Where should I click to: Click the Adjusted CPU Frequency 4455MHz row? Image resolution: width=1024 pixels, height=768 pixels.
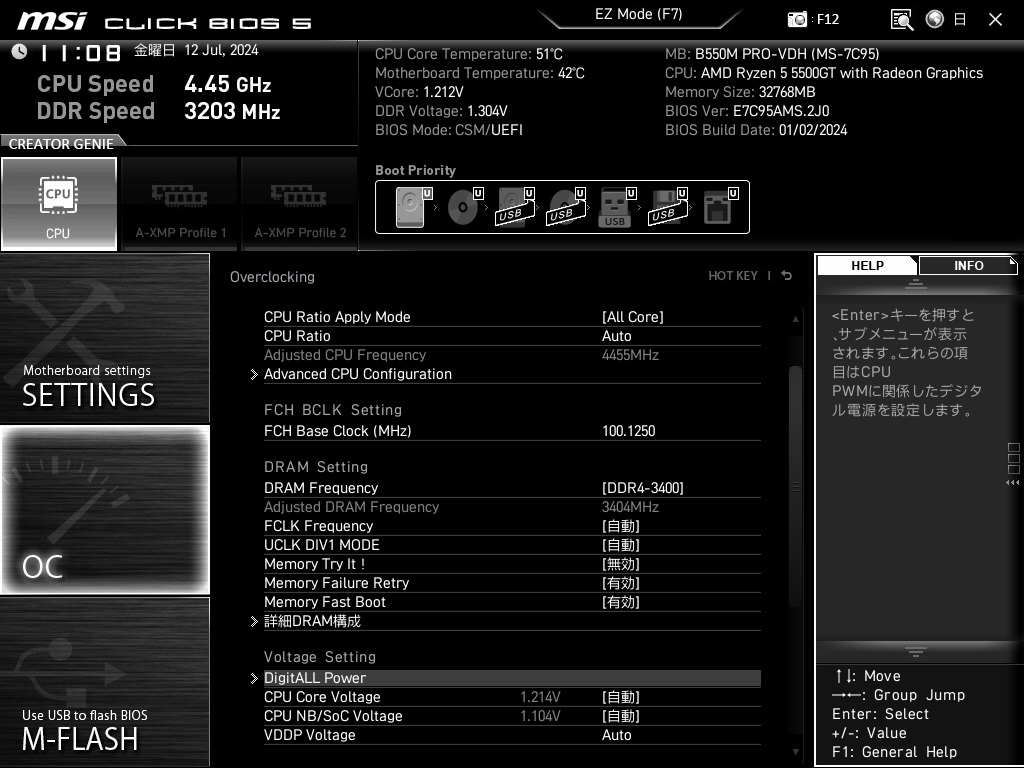[x=512, y=355]
